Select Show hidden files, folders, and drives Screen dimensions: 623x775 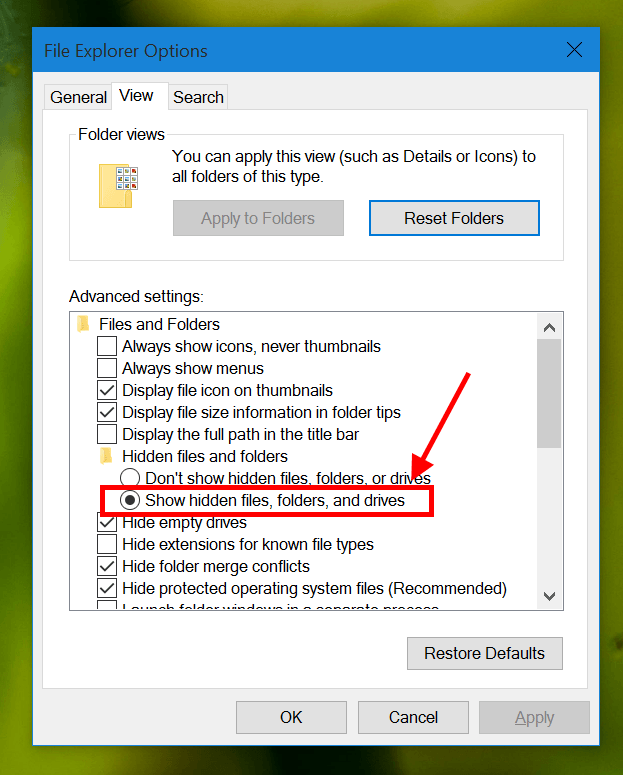130,500
